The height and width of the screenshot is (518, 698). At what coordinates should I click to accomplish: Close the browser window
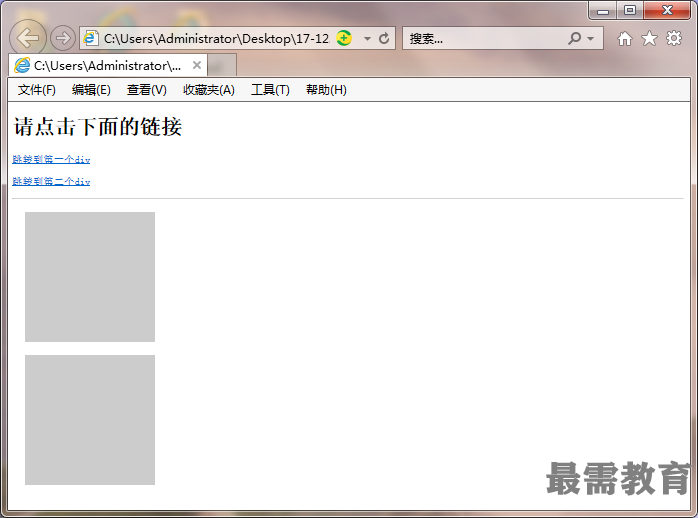point(667,10)
